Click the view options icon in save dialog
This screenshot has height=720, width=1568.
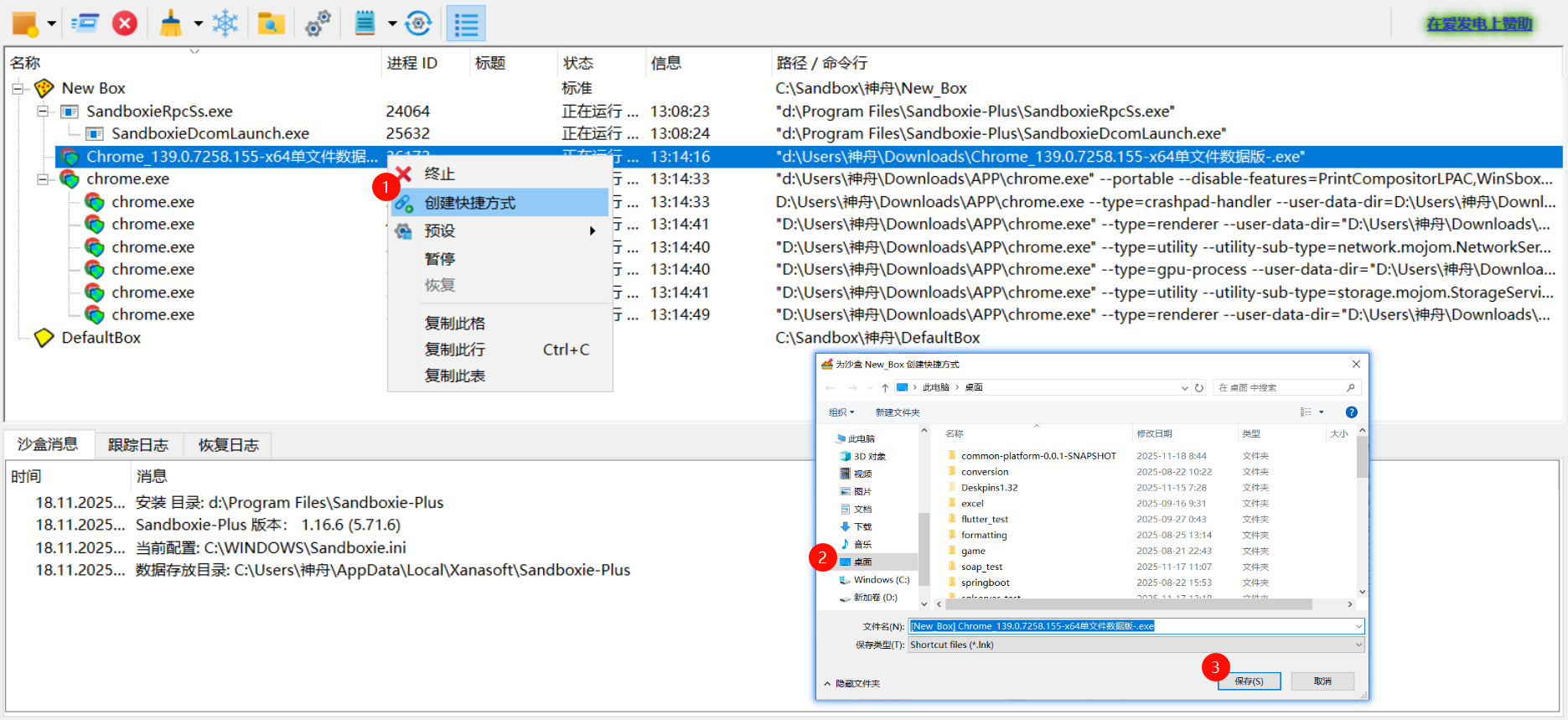[1307, 412]
